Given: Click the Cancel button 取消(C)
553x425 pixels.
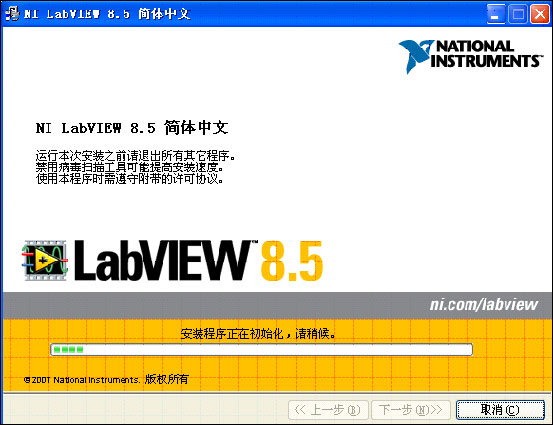Looking at the screenshot, I should (x=500, y=410).
